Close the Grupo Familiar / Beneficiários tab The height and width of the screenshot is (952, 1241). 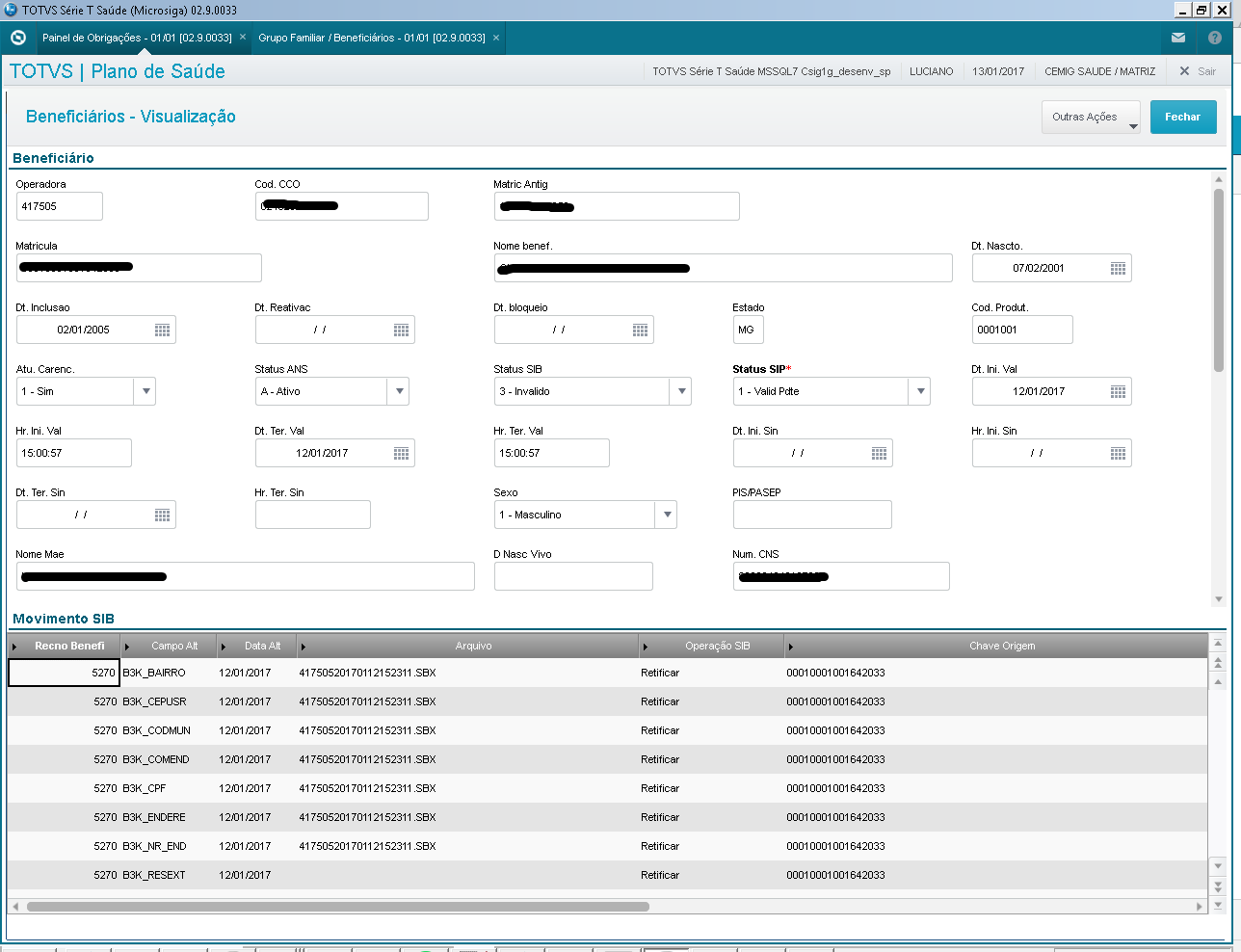496,38
